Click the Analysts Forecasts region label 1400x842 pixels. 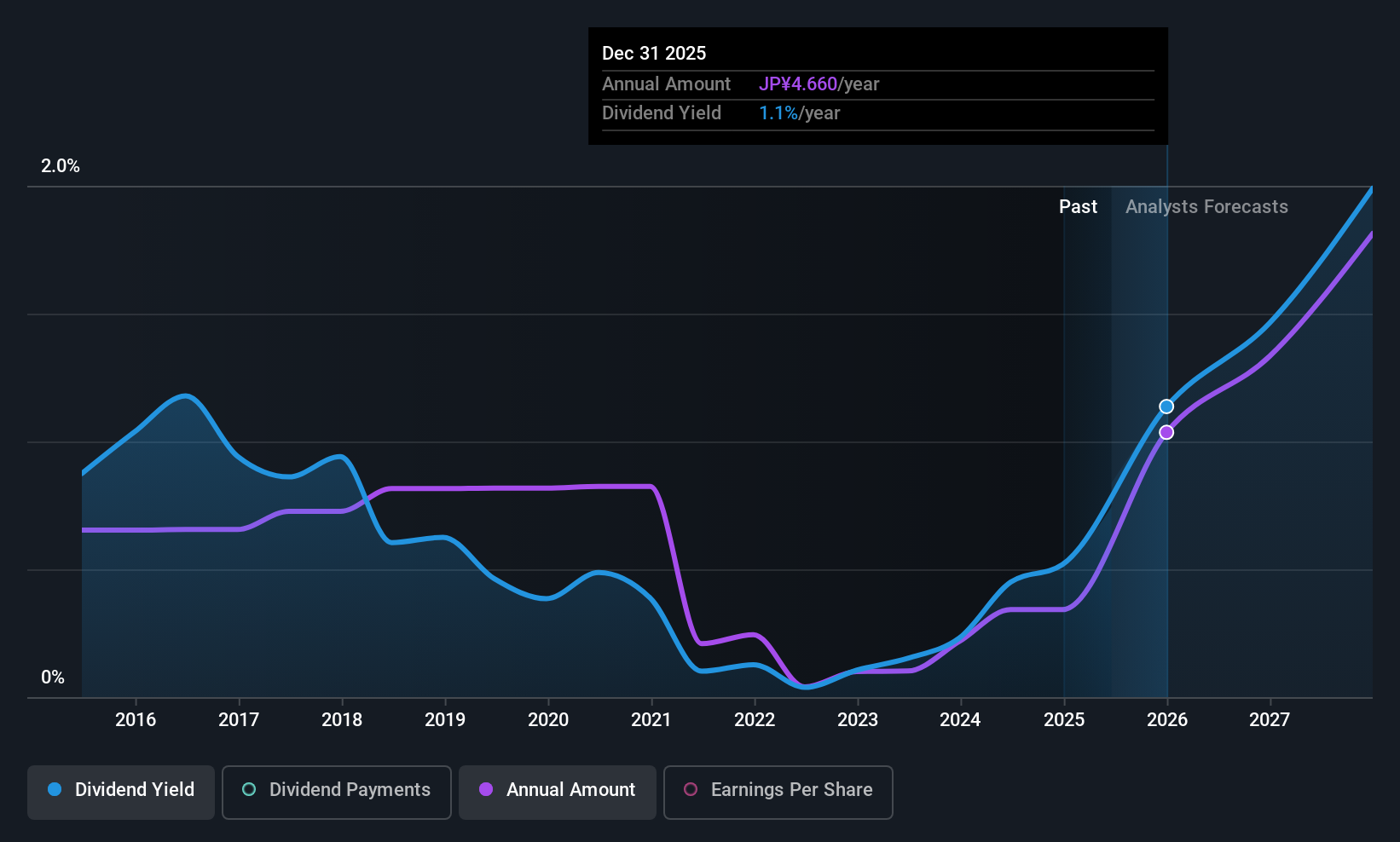1206,207
